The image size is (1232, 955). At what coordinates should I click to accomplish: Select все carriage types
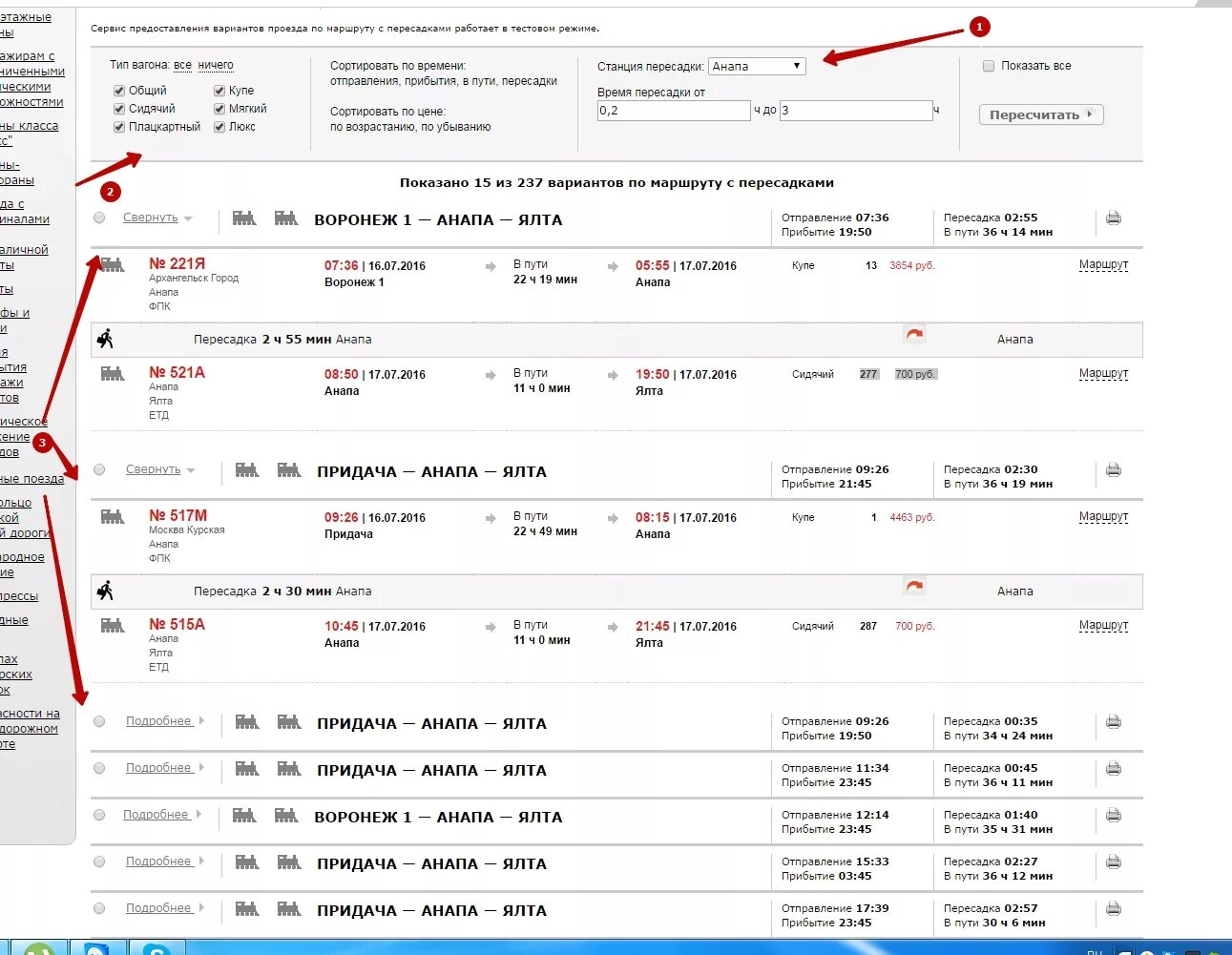(182, 65)
